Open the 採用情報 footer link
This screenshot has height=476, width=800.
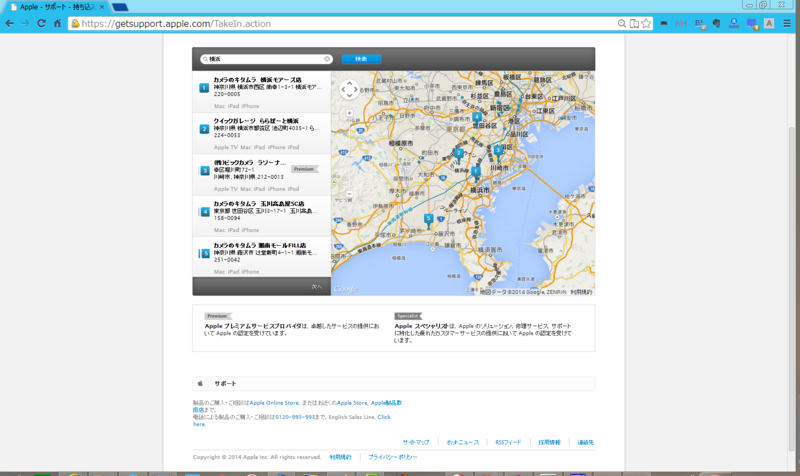[x=549, y=442]
